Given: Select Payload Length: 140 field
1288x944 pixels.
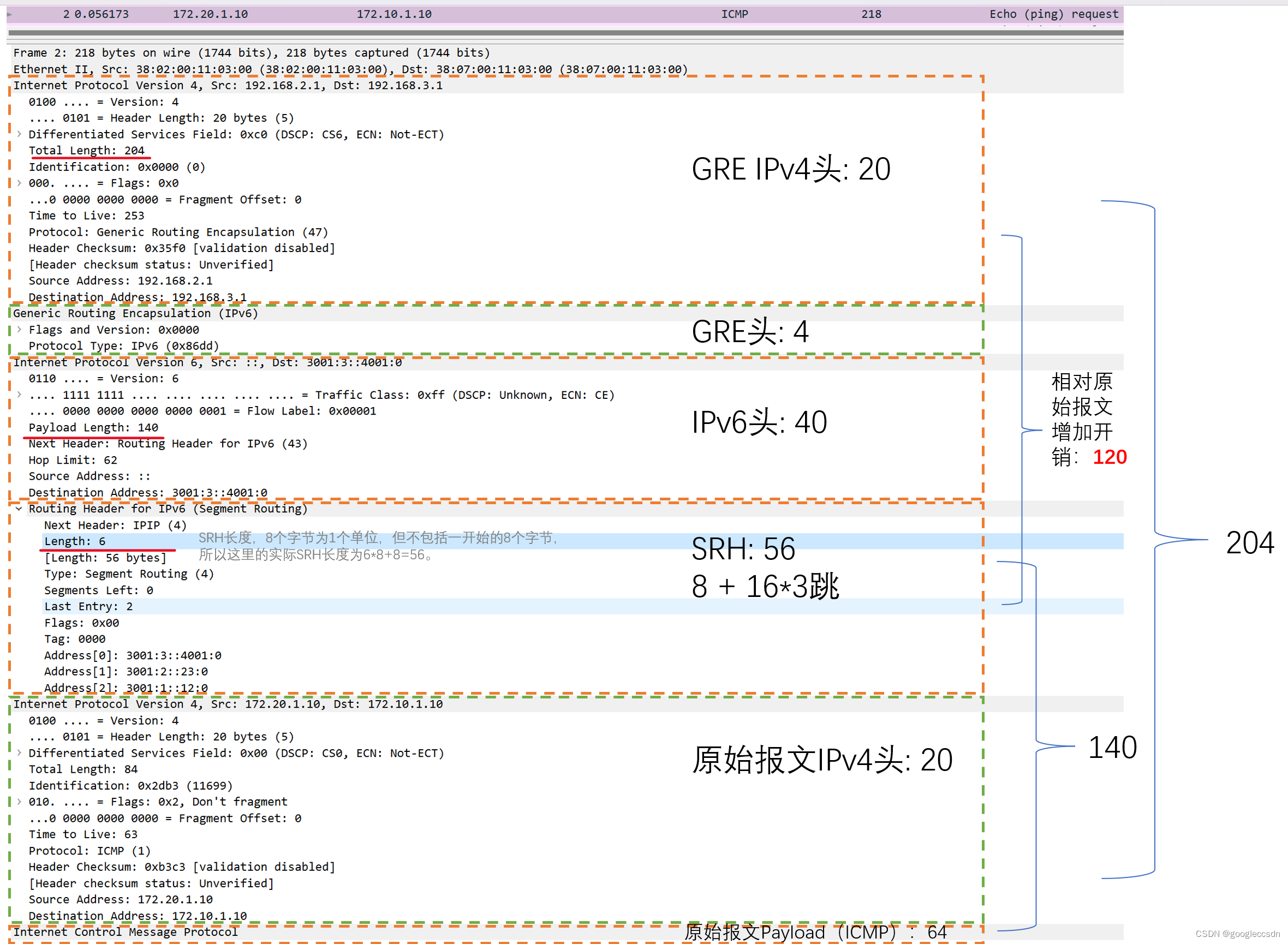Looking at the screenshot, I should coord(94,427).
